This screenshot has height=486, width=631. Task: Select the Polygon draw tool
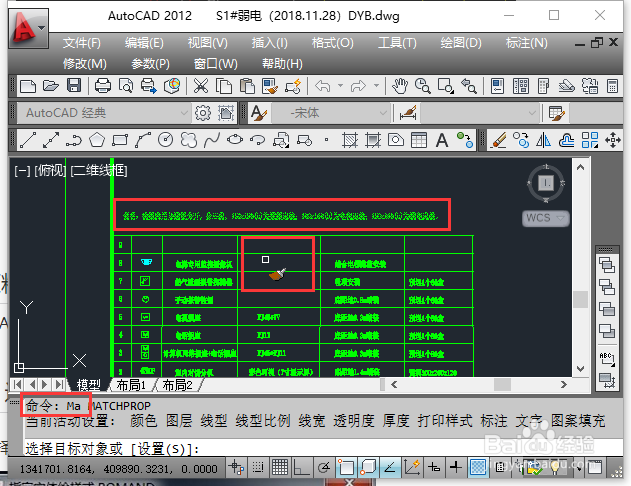pos(97,140)
